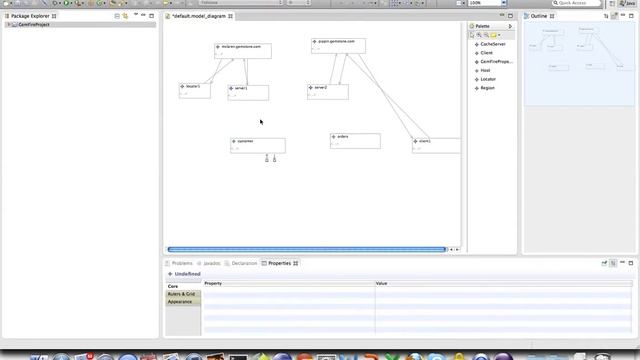Open the Run button dropdown arrow
This screenshot has width=640, height=360.
pyautogui.click(x=71, y=3)
